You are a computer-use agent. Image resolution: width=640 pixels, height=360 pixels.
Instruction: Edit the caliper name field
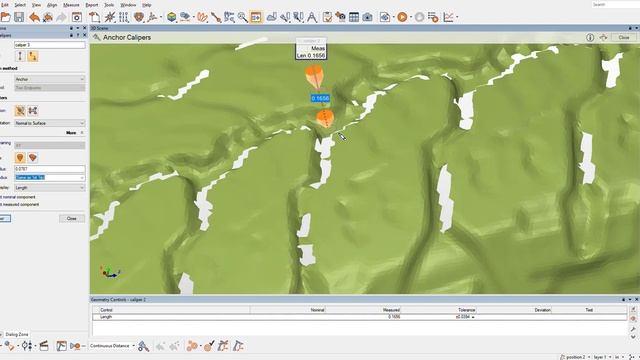[49, 44]
